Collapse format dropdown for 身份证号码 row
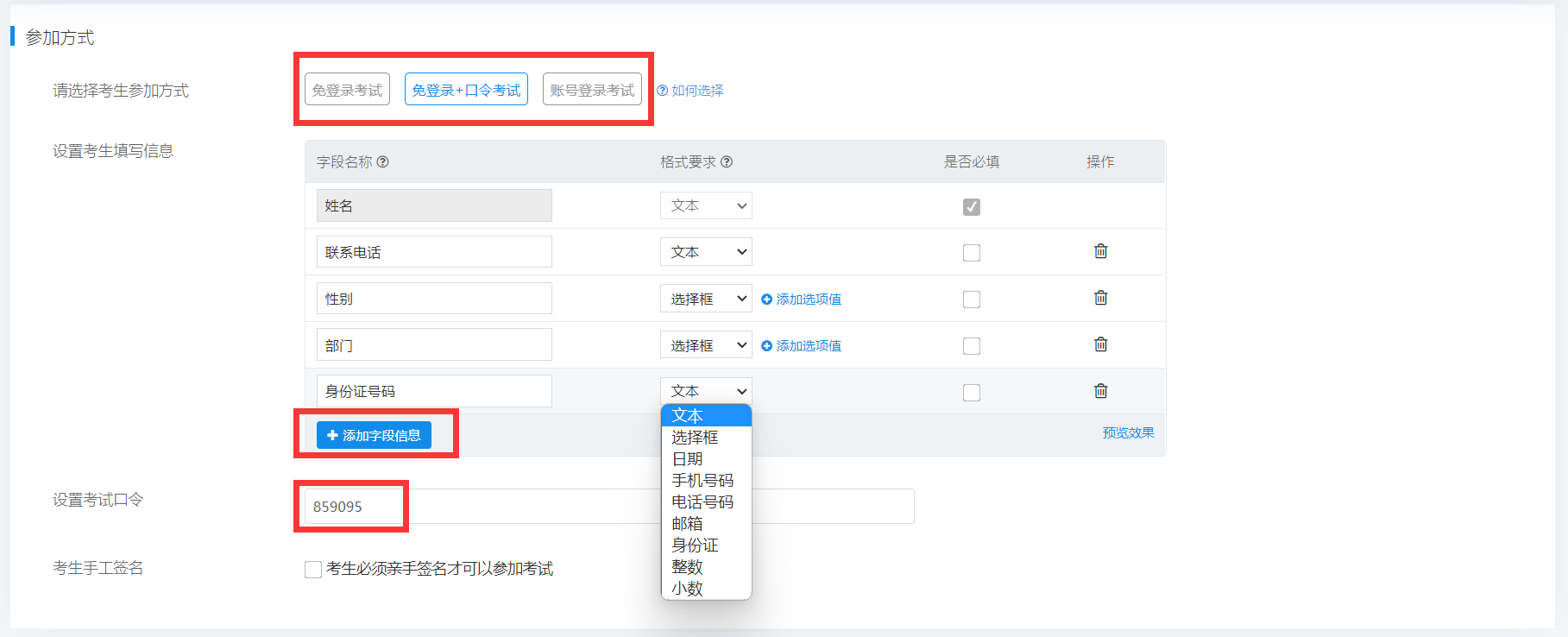 706,391
